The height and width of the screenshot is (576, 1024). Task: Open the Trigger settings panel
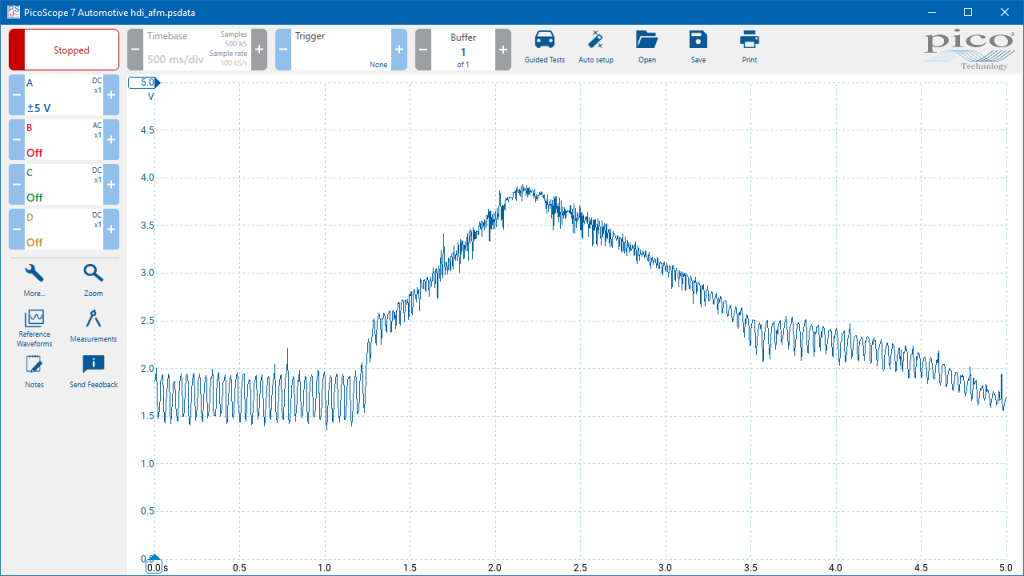click(341, 50)
